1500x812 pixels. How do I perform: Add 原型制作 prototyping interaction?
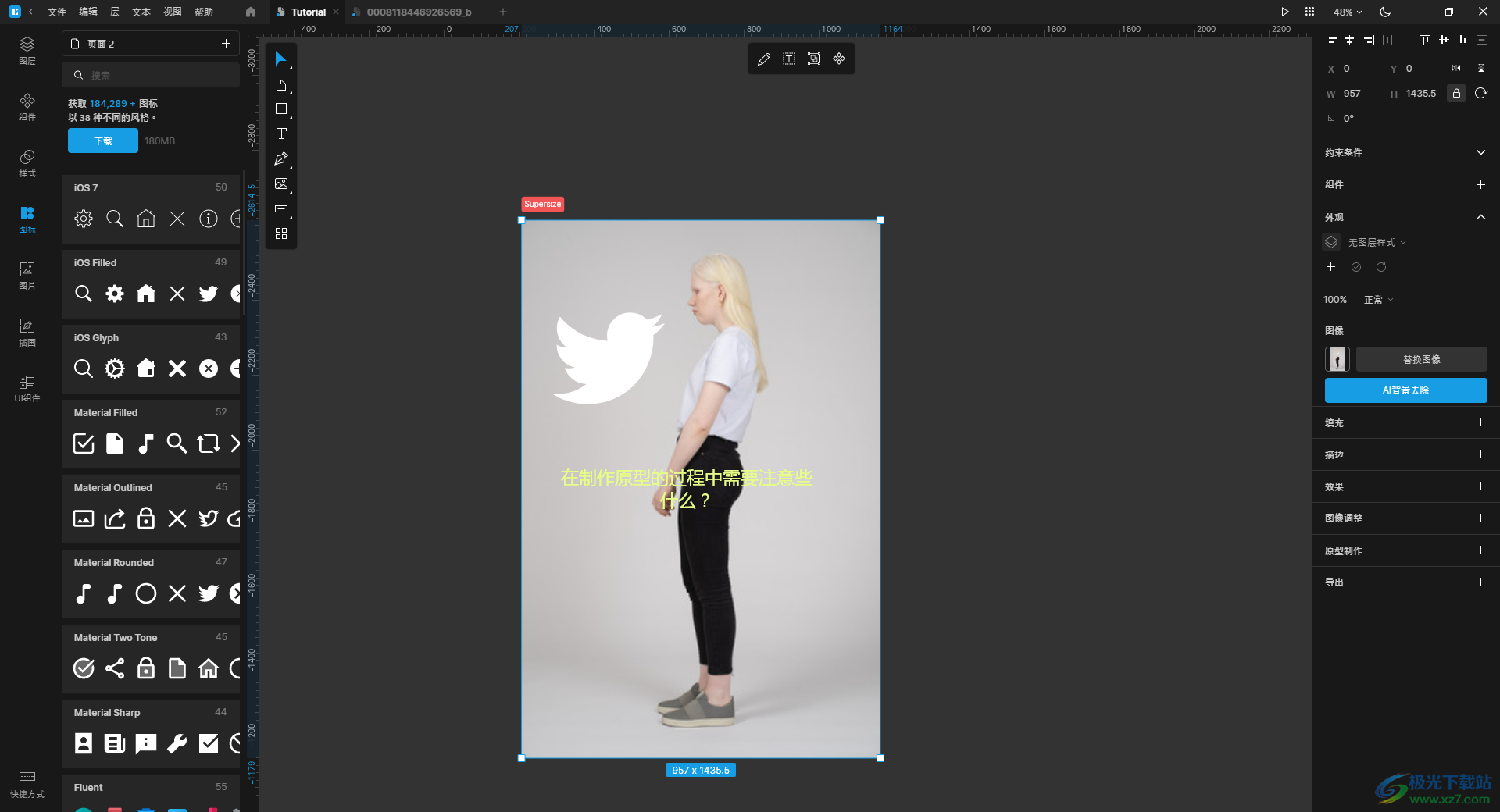[1480, 550]
